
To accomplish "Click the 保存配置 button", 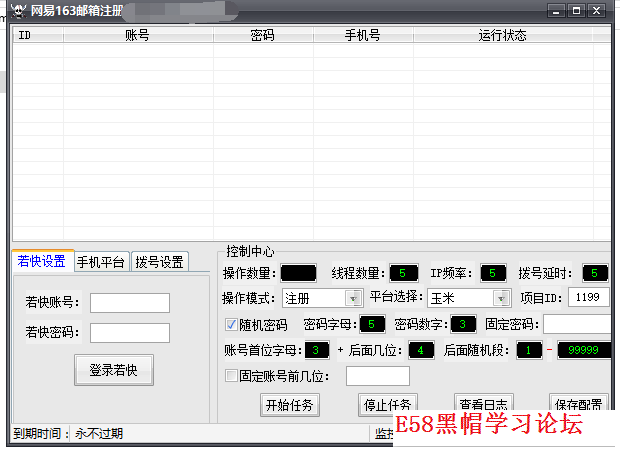I will tap(578, 402).
